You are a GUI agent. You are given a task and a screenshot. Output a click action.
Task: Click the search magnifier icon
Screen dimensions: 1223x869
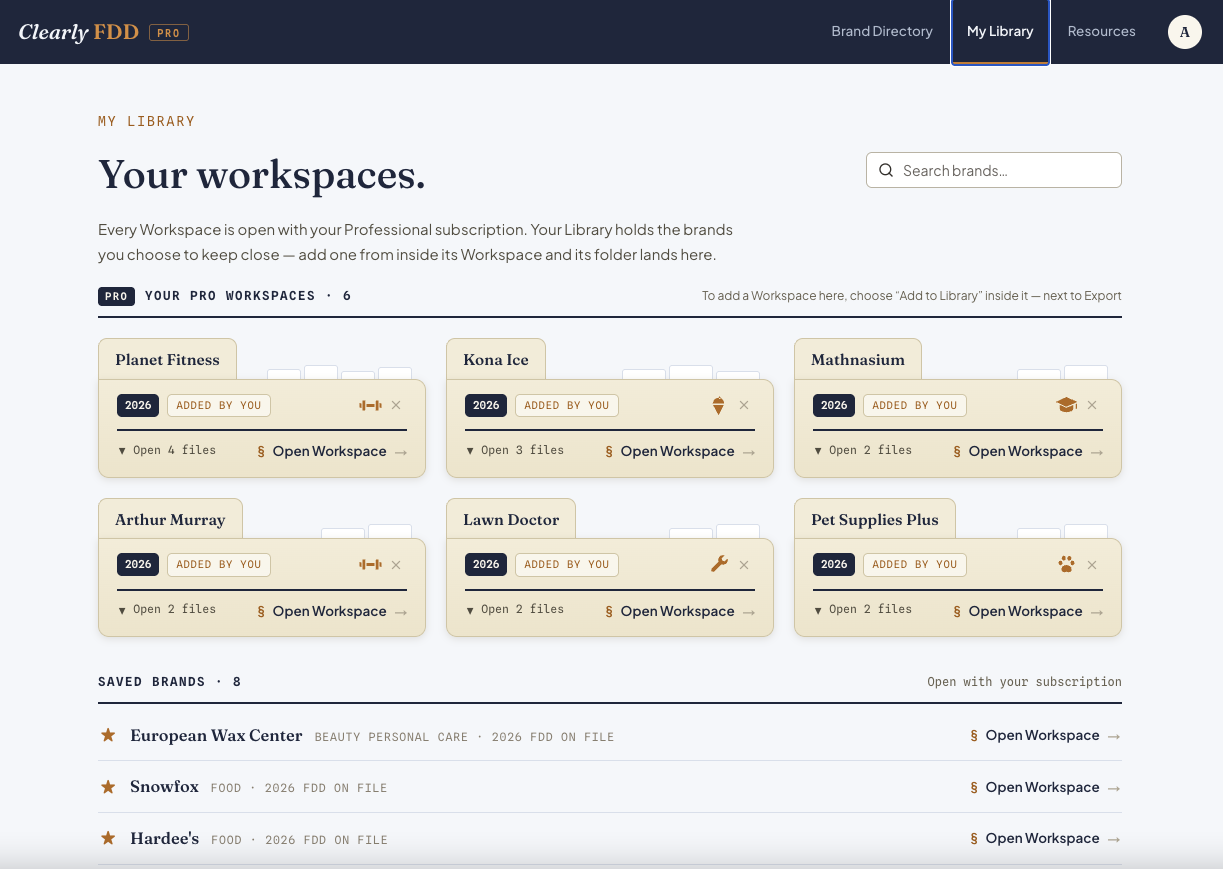886,170
